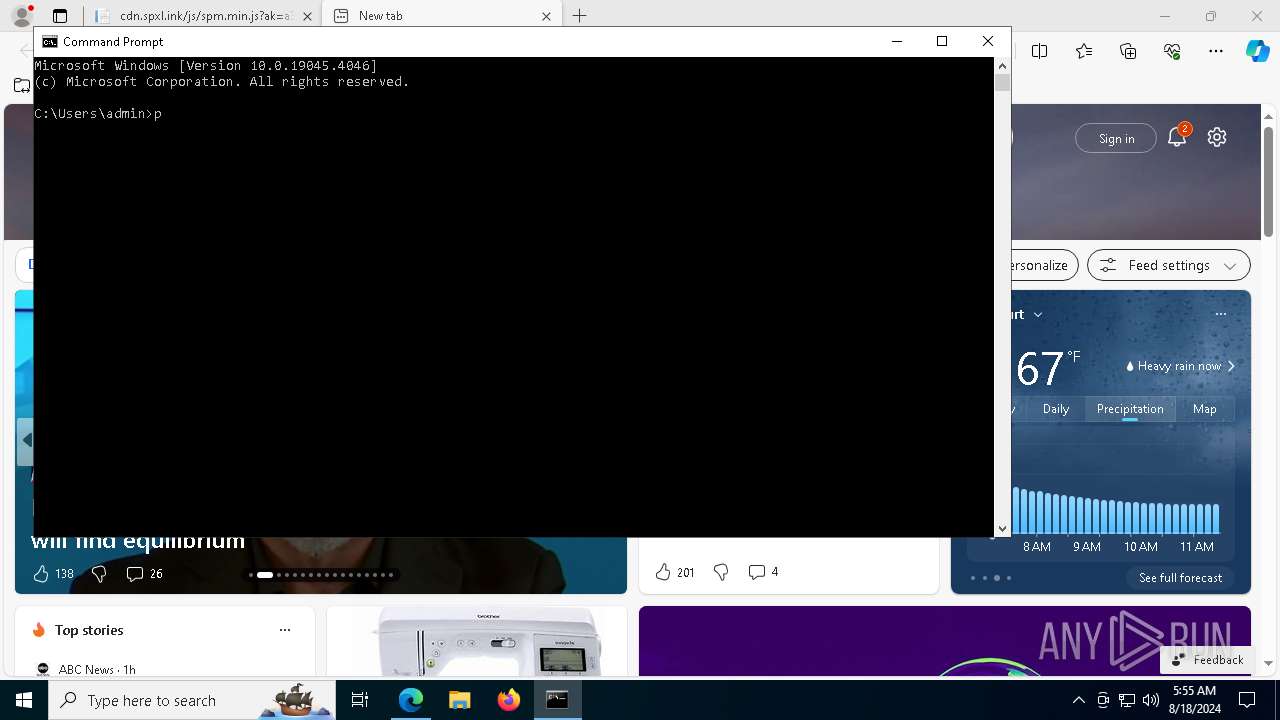
Task: Open Edge Favorites star icon
Action: pyautogui.click(x=1084, y=51)
